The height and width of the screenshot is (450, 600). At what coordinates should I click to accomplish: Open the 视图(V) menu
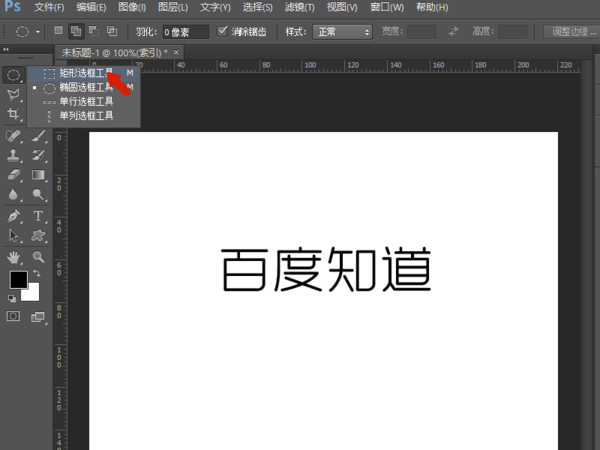point(342,7)
